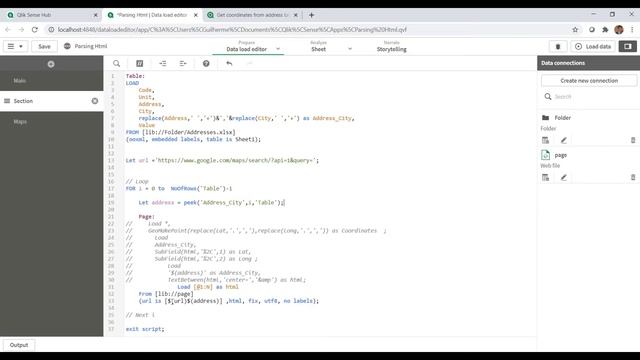Open the debug panel button
Screen dimensions: 640x360
coord(558,47)
